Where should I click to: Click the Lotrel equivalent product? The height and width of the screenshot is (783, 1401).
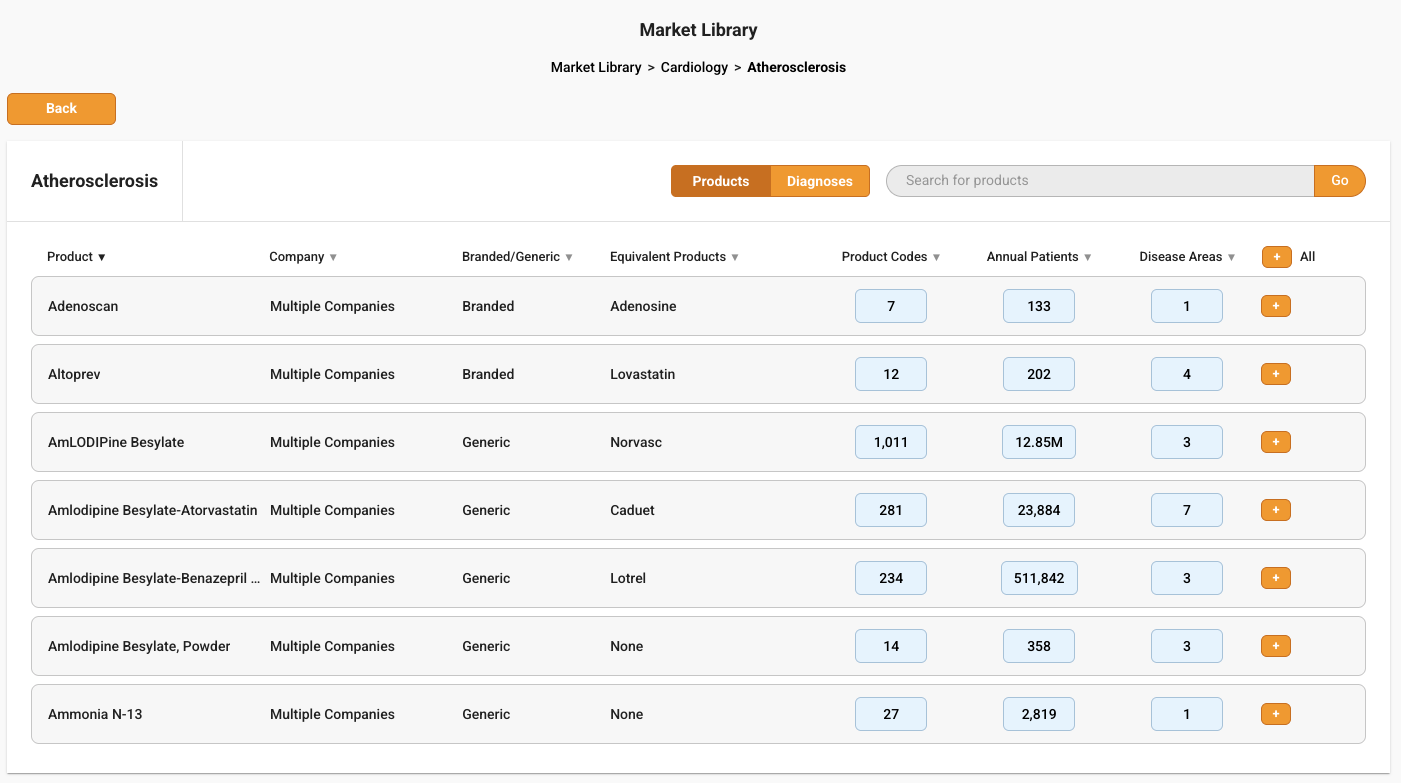628,579
